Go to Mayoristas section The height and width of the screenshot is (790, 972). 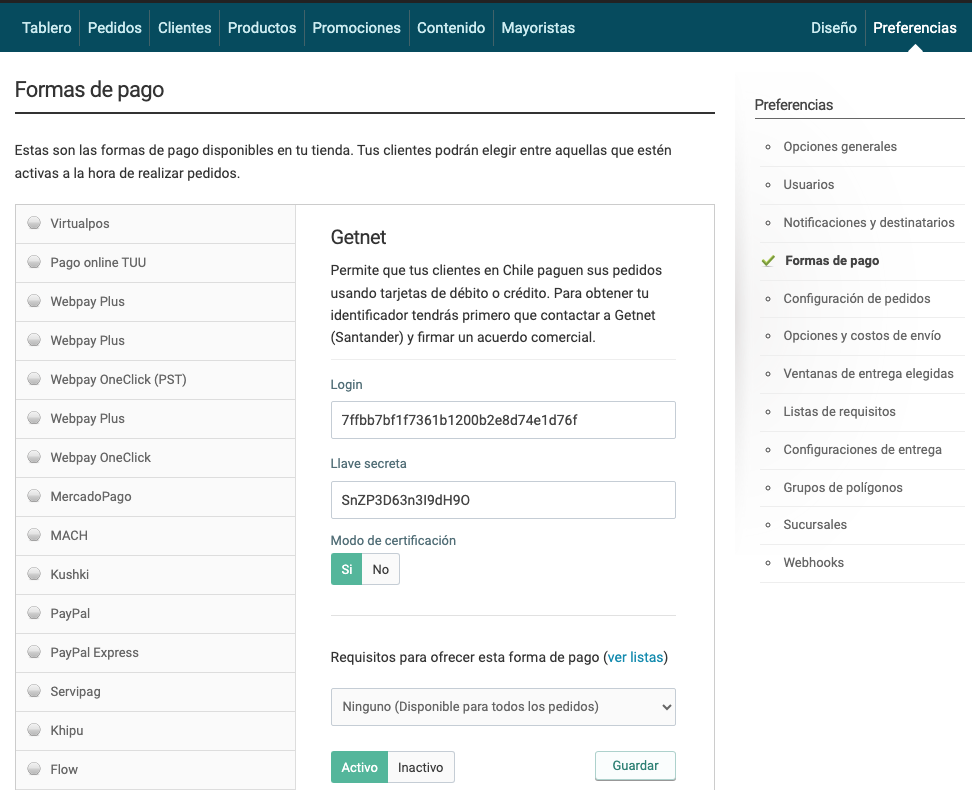pos(538,28)
